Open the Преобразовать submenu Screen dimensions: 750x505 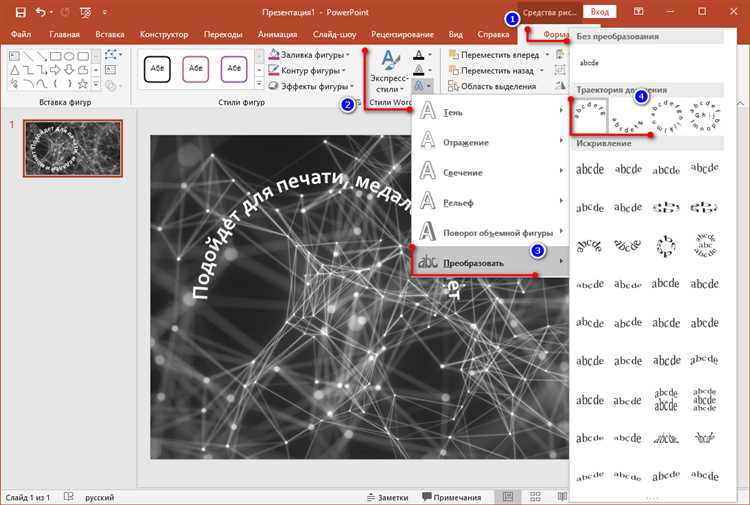pos(490,262)
